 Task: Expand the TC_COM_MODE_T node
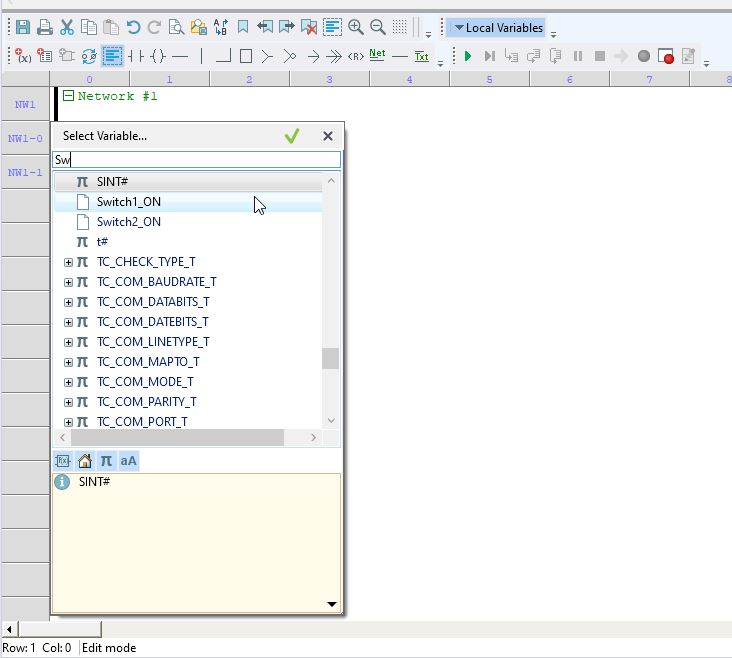68,382
